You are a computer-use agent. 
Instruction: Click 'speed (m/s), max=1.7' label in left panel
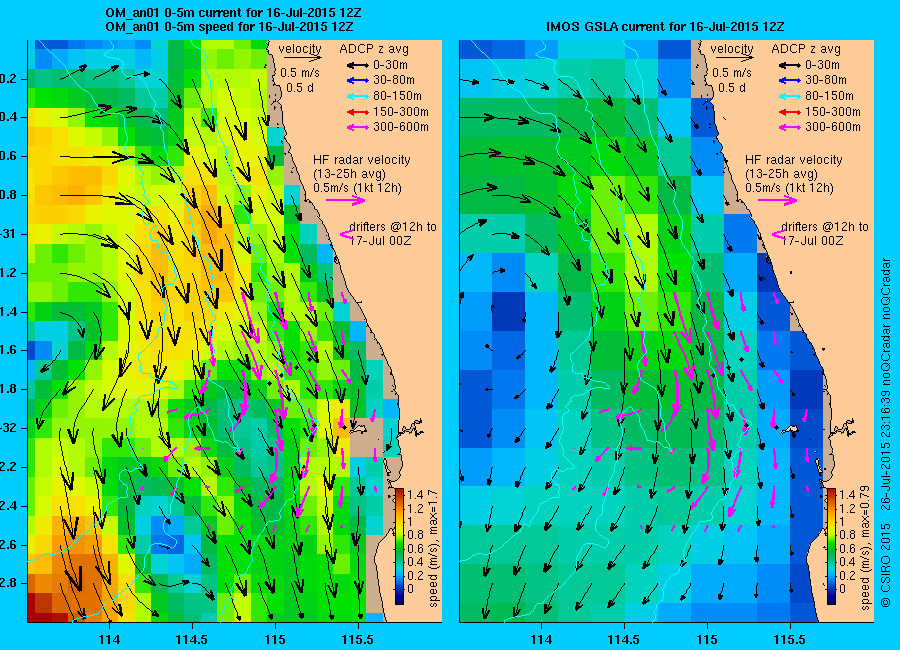[433, 548]
